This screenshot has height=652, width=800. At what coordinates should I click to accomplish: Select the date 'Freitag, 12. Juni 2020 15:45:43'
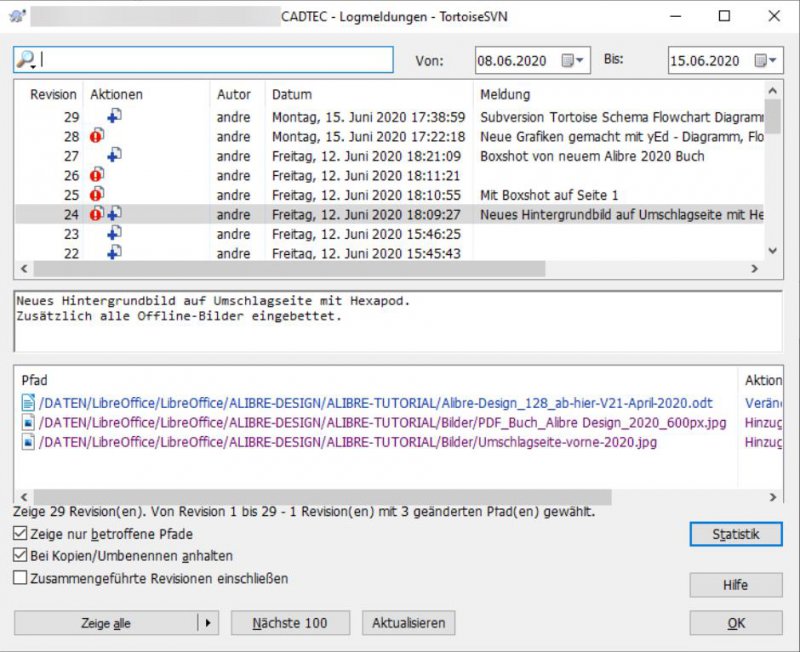pos(366,253)
